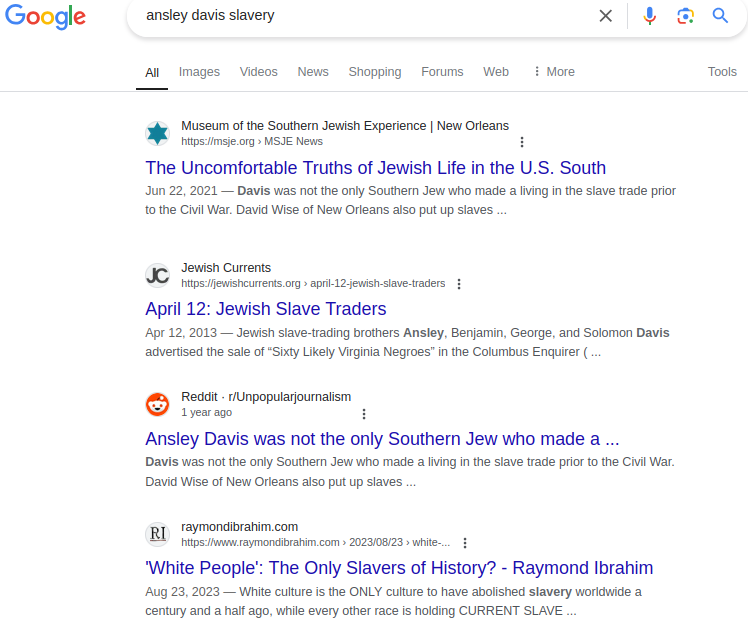
Task: Click the jewishcurrents.org URL breadcrumb
Action: tap(313, 283)
